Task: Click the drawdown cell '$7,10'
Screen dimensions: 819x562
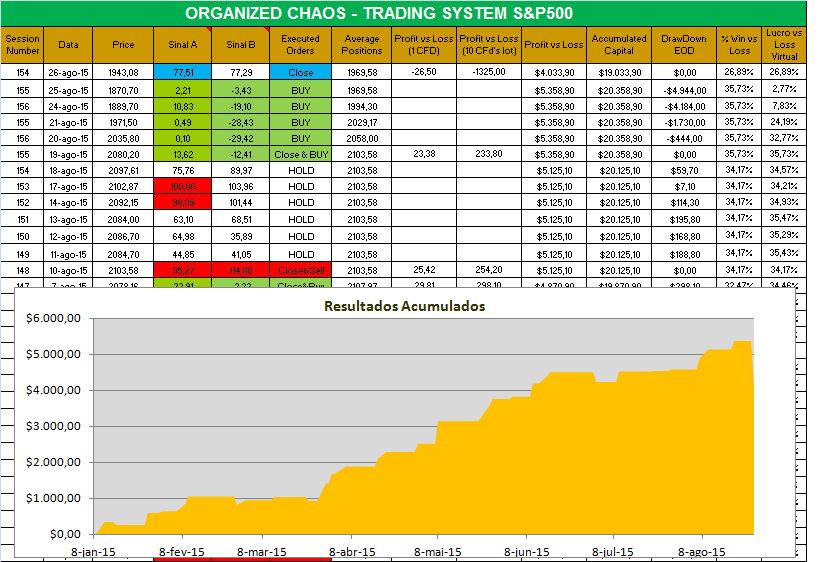Action: coord(684,186)
